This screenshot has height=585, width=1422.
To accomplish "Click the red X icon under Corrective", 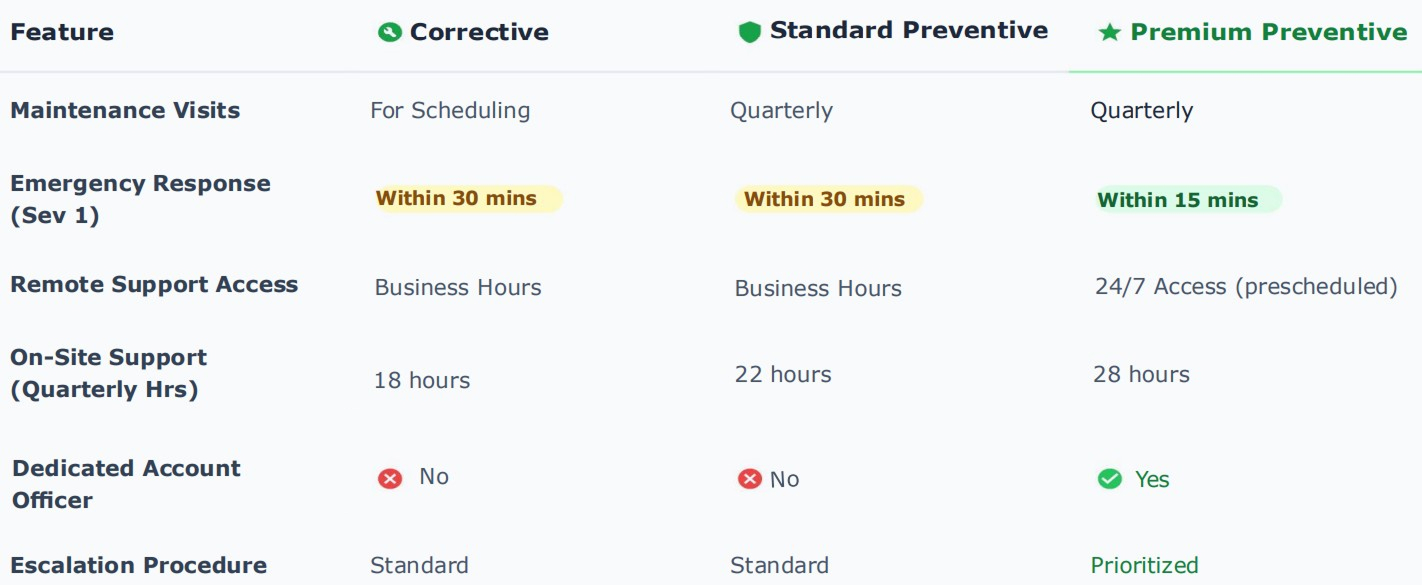I will [390, 479].
